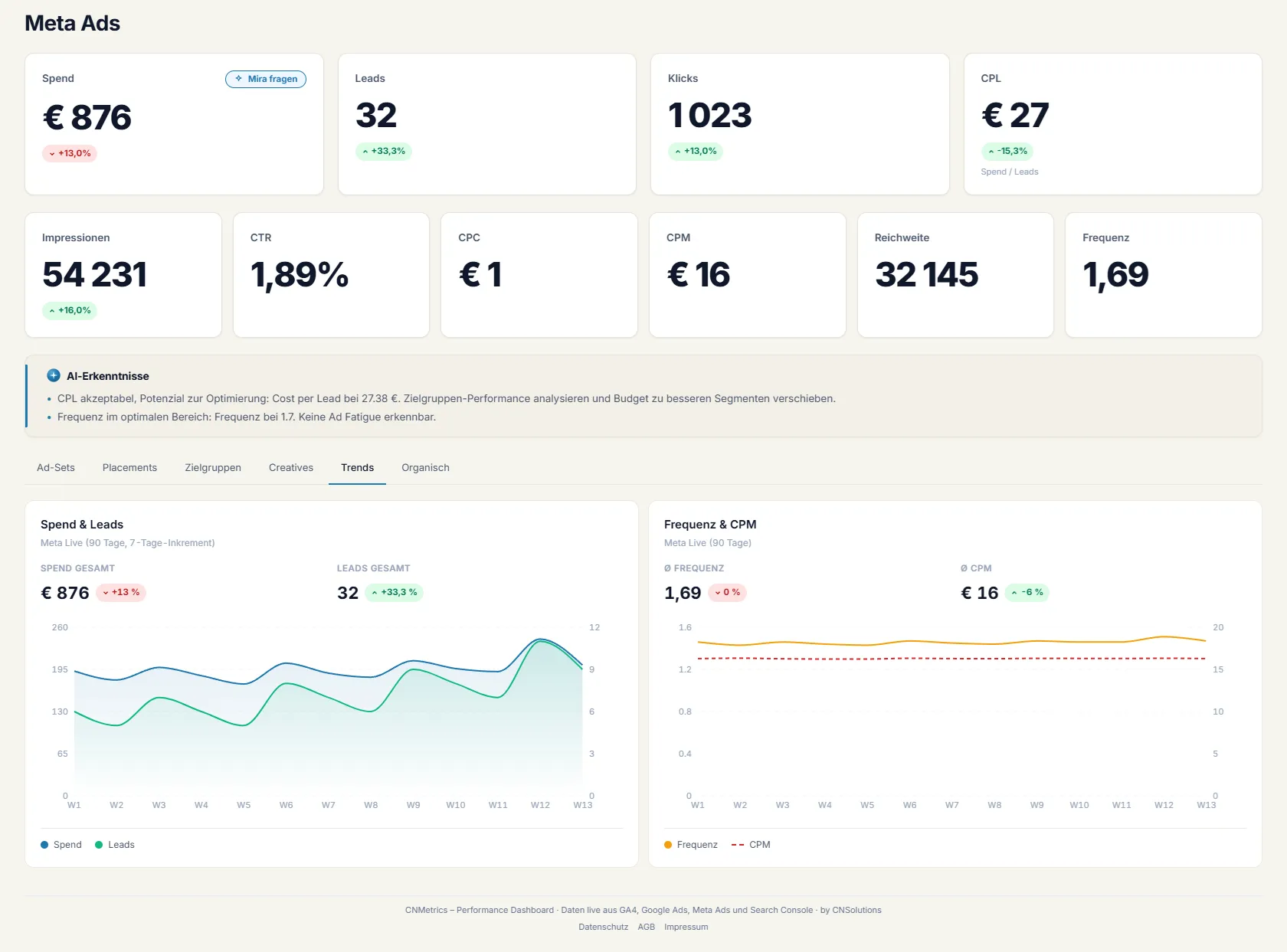Switch to the Placements tab
Image resolution: width=1287 pixels, height=952 pixels.
tap(129, 467)
